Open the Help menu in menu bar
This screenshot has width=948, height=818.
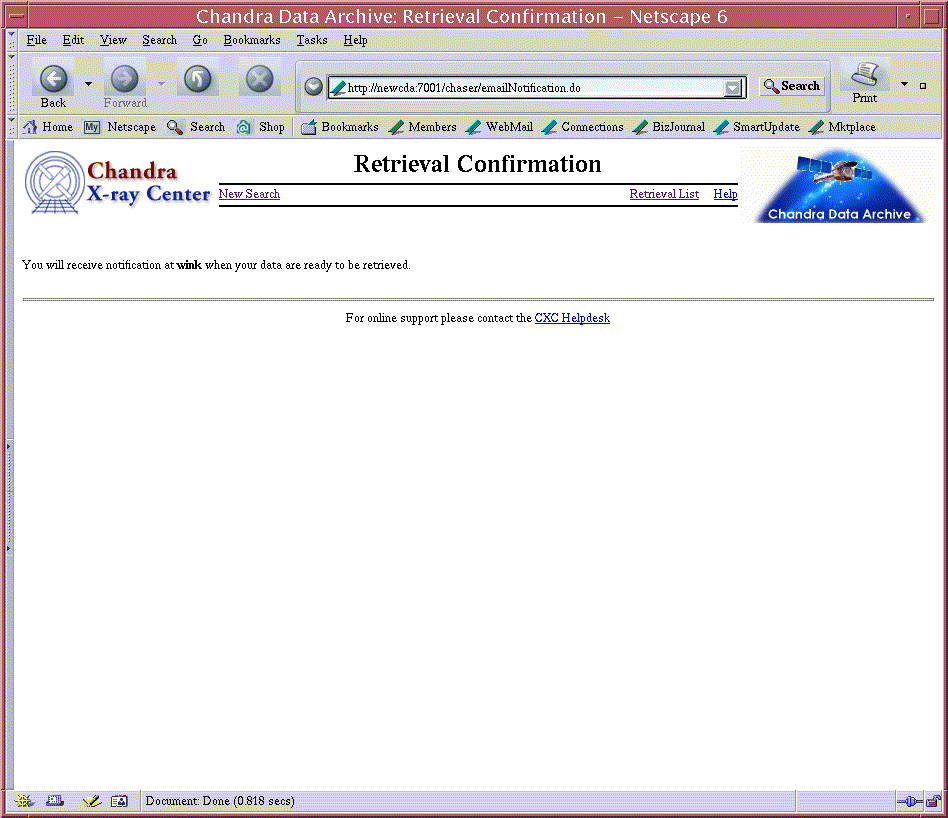pos(356,40)
